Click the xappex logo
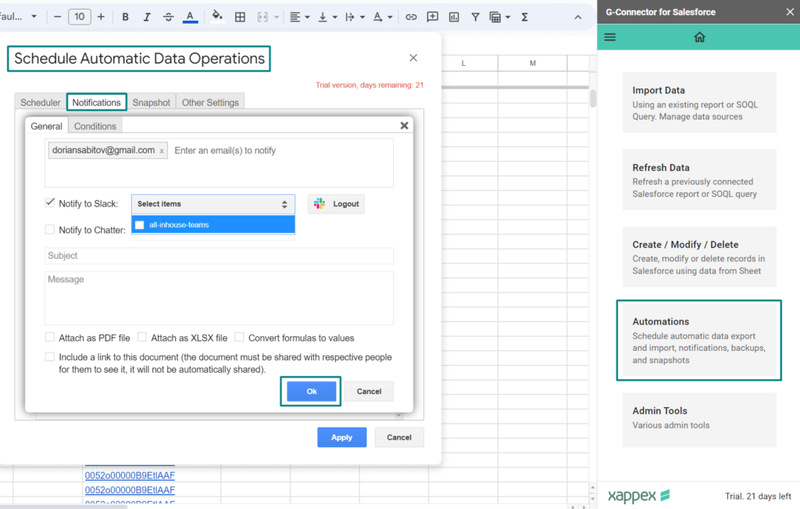This screenshot has height=509, width=800. coord(638,495)
